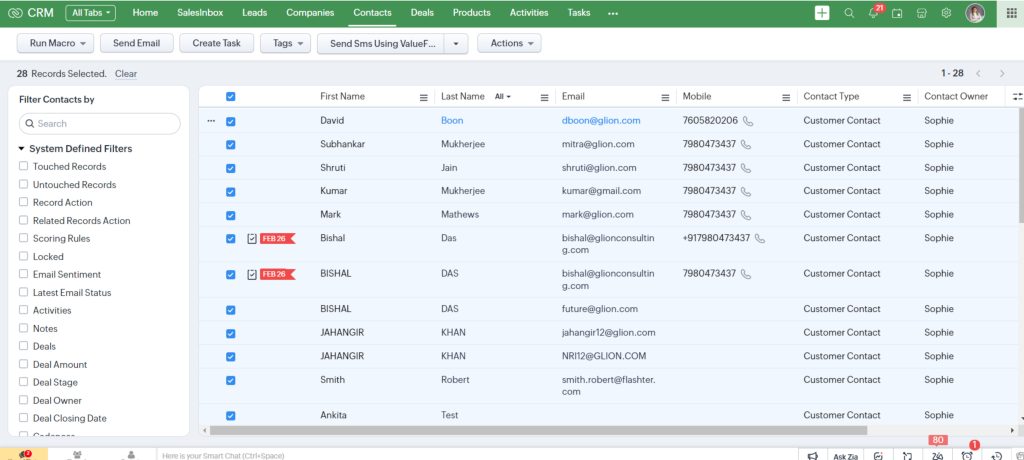
Task: Expand the Actions dropdown
Action: (x=509, y=44)
